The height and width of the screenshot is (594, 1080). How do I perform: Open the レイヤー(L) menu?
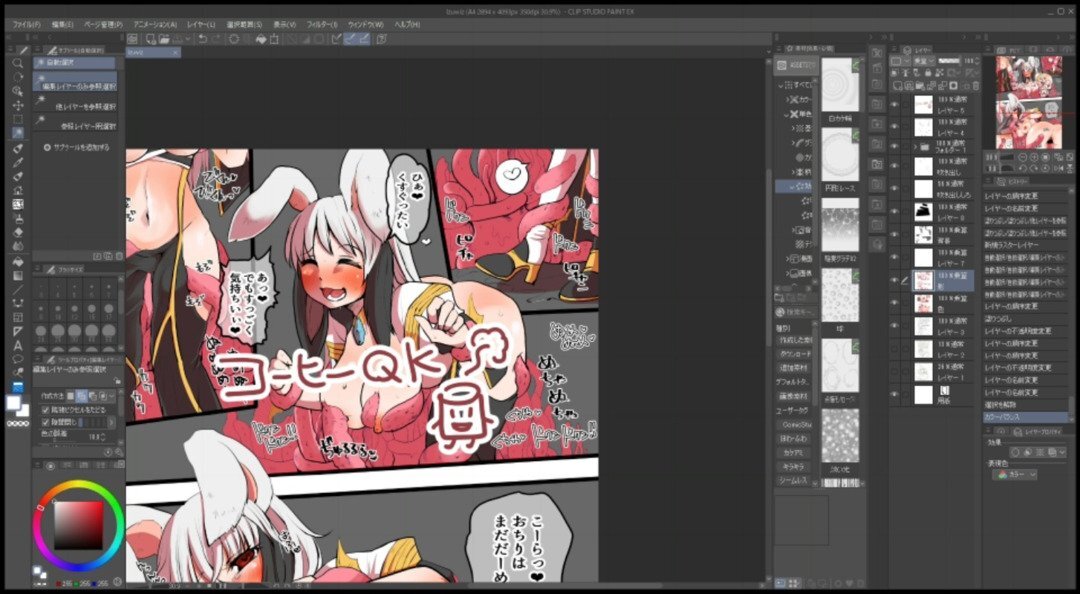202,24
